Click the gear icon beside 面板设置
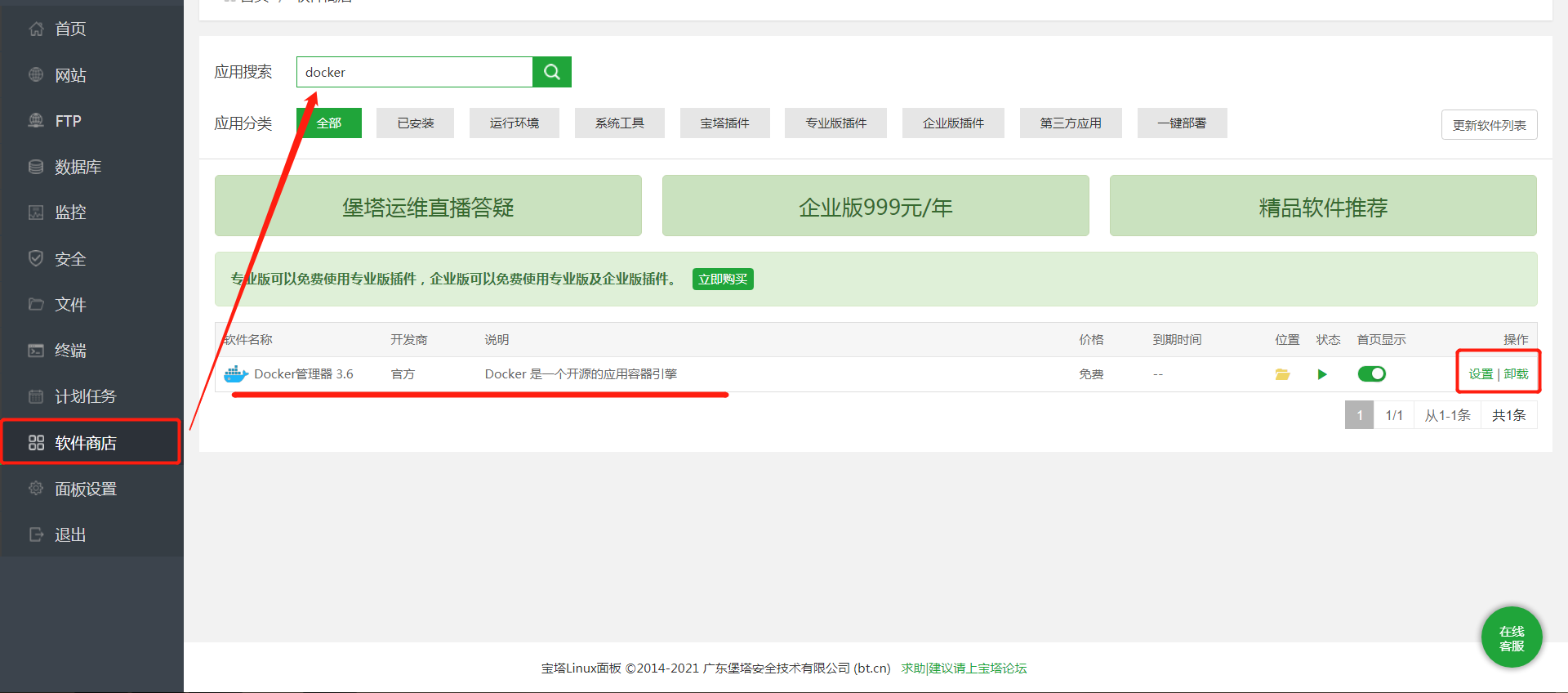 click(x=36, y=489)
